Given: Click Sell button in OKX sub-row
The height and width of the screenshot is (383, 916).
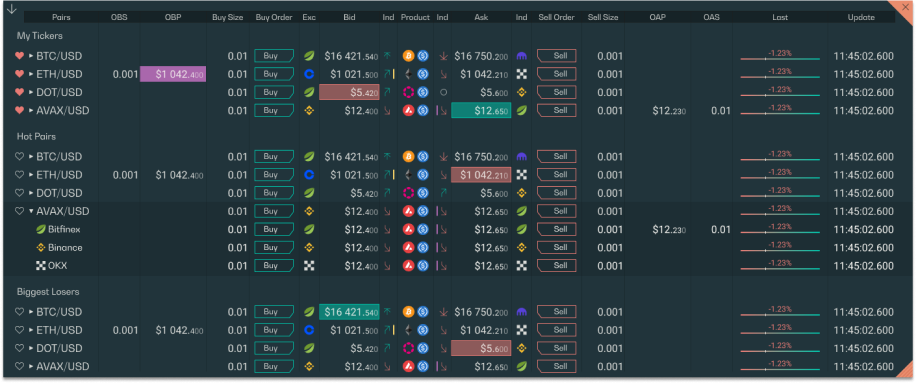Looking at the screenshot, I should (557, 266).
